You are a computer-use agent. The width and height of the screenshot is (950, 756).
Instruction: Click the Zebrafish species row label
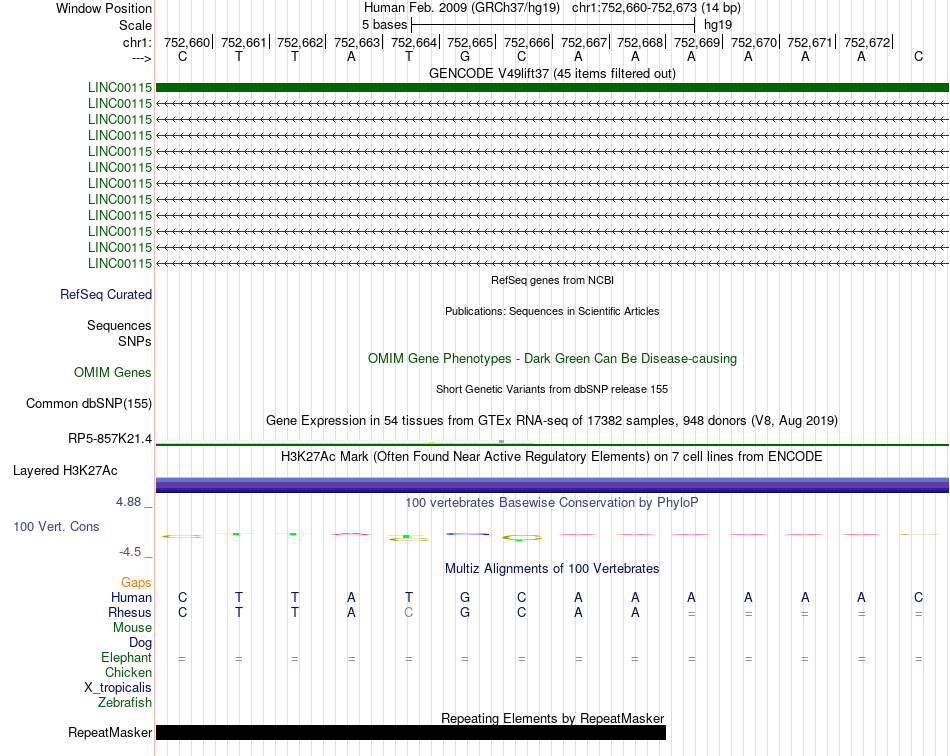tap(125, 703)
